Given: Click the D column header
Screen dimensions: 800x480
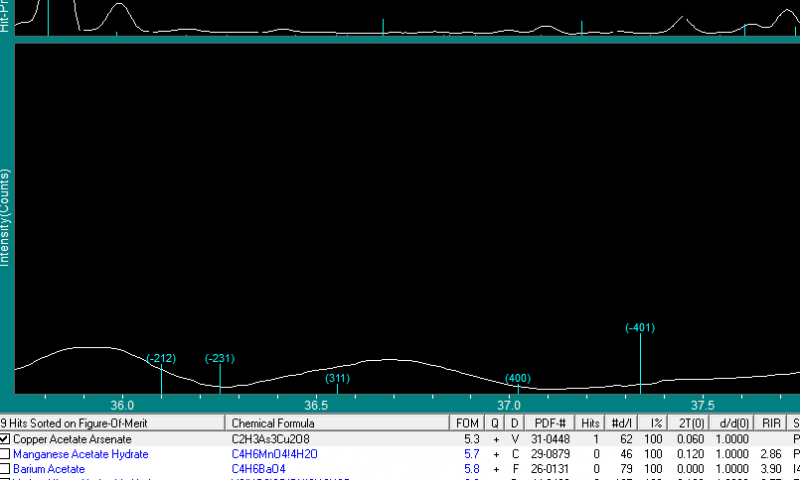Looking at the screenshot, I should 514,423.
